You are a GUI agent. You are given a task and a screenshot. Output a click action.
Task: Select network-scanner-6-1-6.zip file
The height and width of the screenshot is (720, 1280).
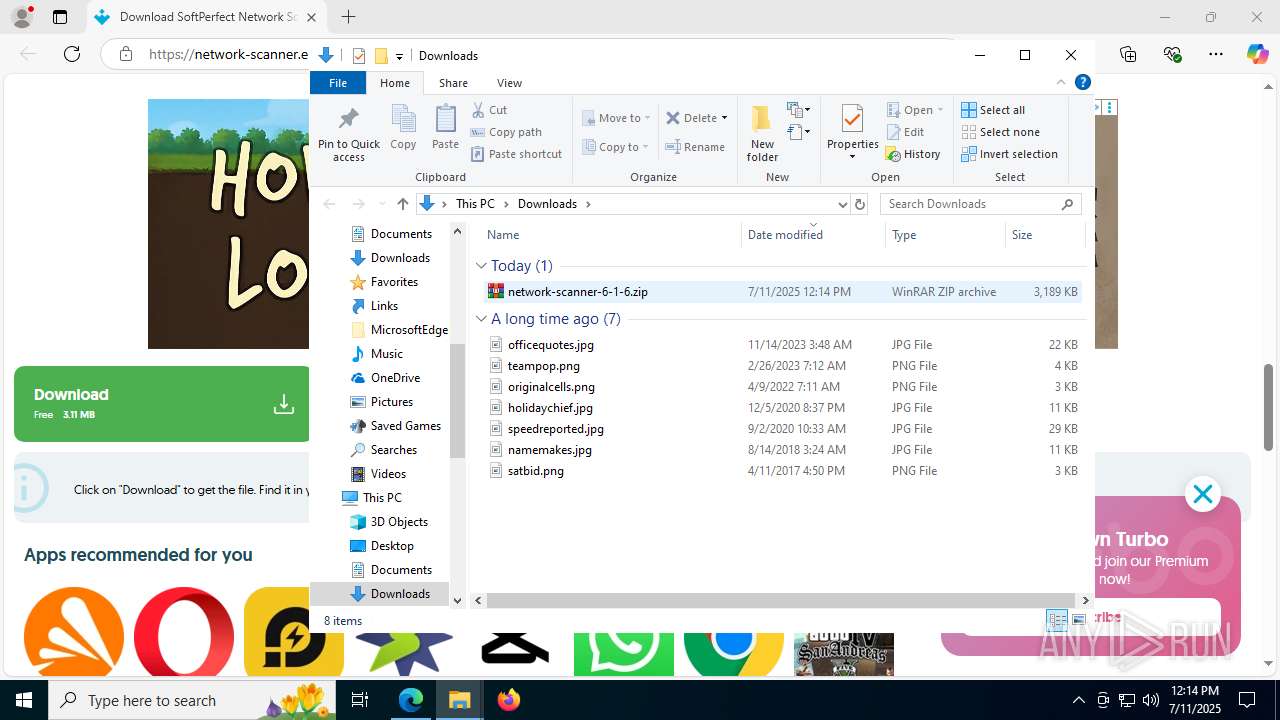click(782, 292)
